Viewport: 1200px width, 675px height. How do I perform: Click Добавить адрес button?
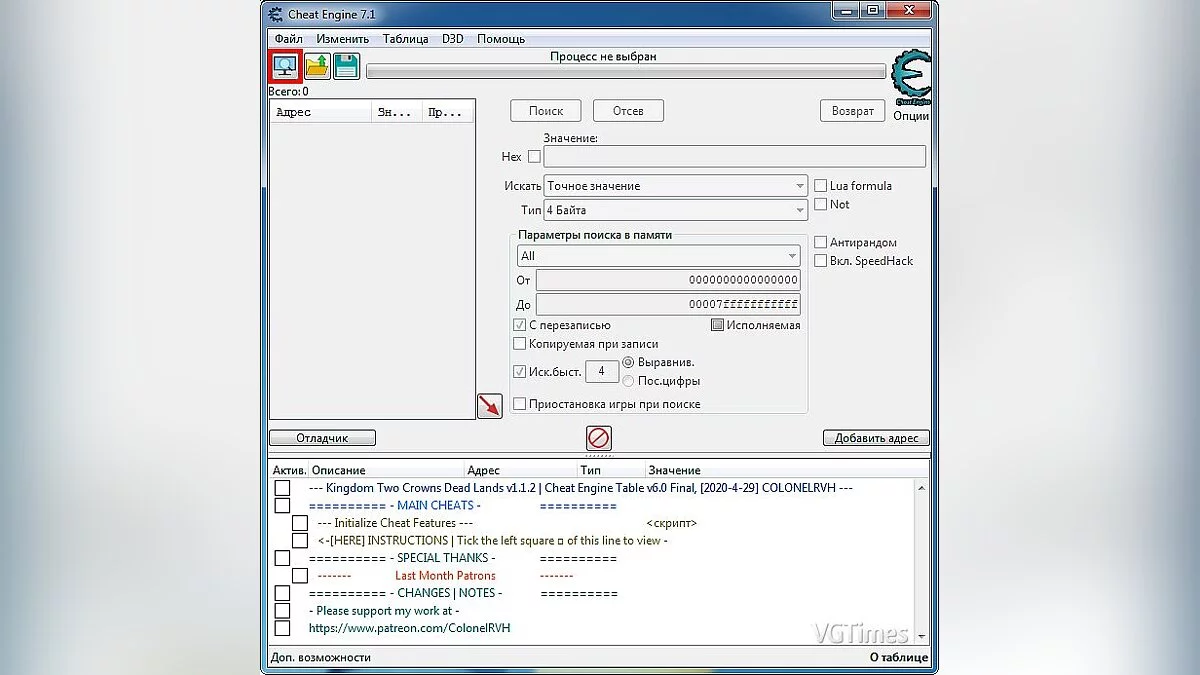click(x=876, y=438)
